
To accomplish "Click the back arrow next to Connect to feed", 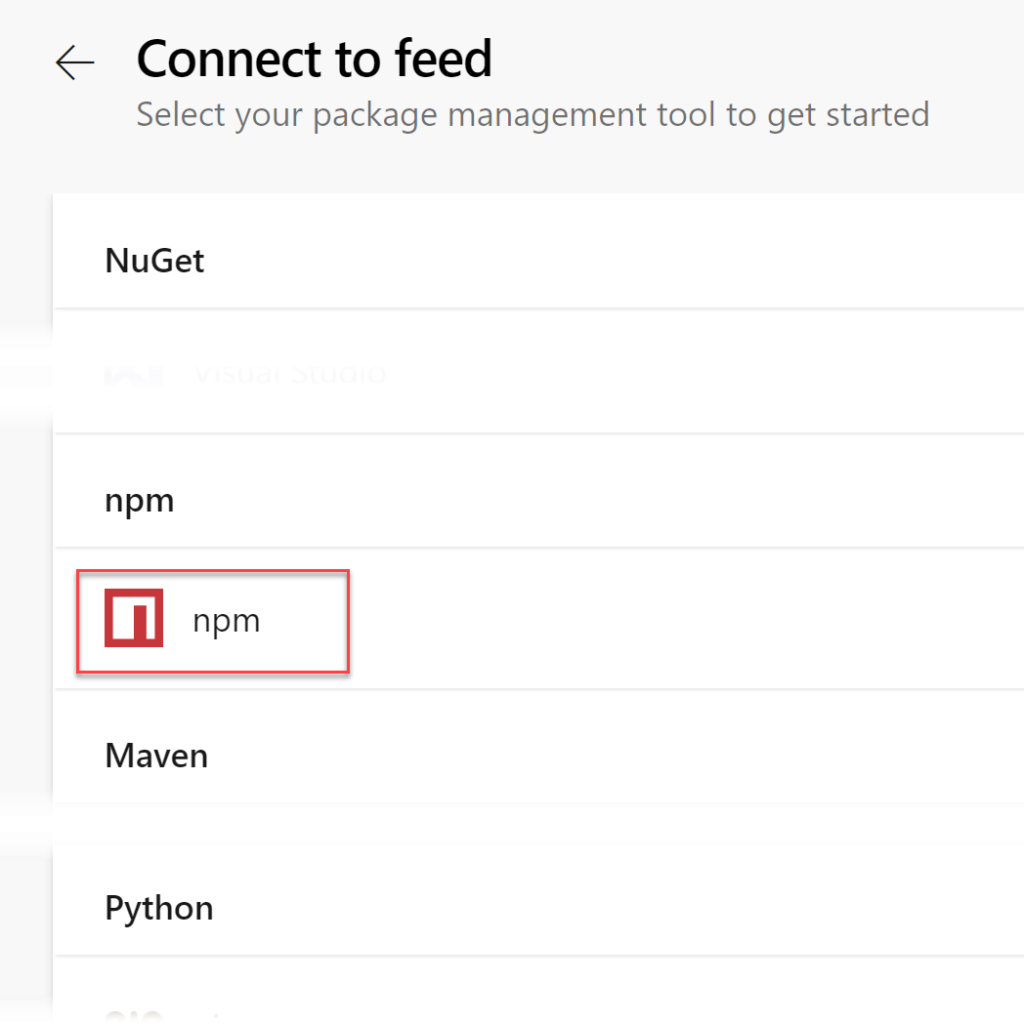I will pos(75,63).
